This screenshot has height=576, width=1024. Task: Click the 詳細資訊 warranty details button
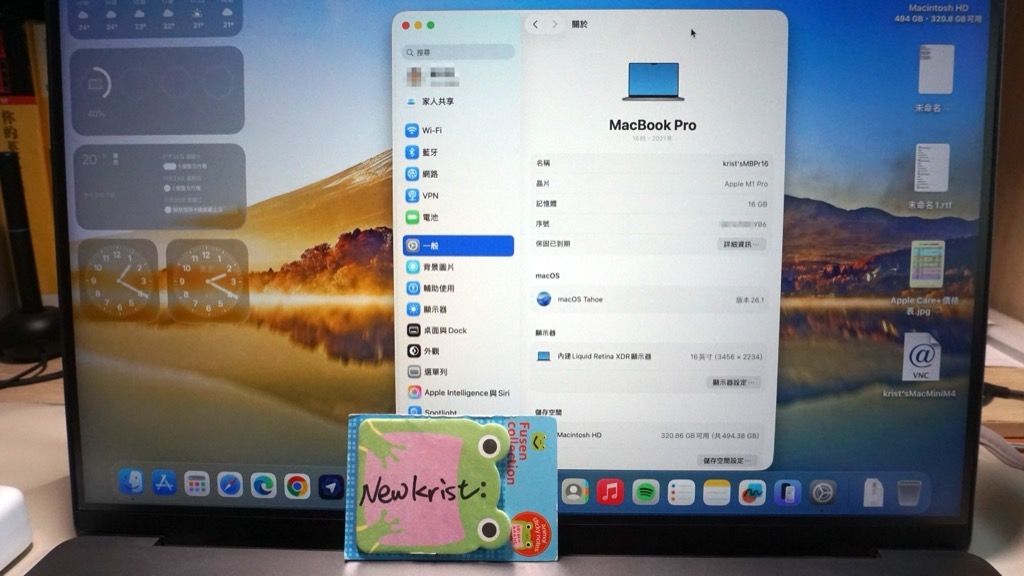(741, 244)
